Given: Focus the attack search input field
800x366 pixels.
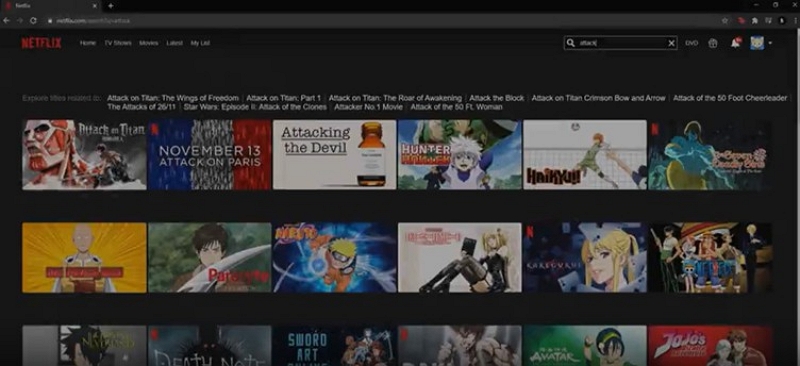Looking at the screenshot, I should tap(621, 43).
